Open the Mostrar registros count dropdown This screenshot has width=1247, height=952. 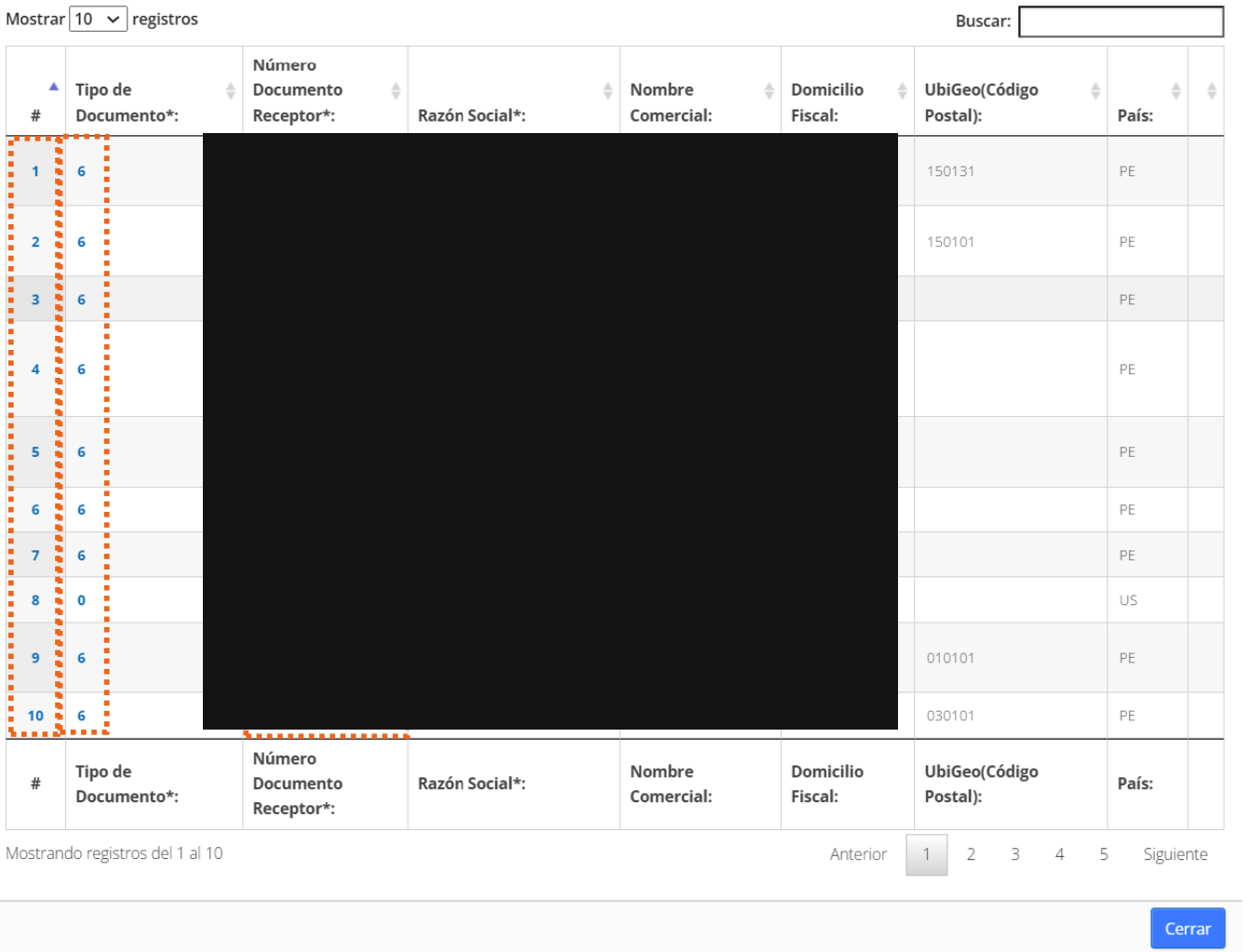(98, 19)
